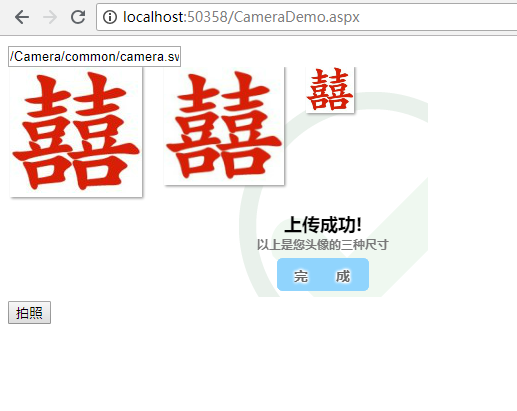The image size is (517, 411).
Task: Focus the /Camera/common/camera.sw text box
Action: (x=94, y=57)
